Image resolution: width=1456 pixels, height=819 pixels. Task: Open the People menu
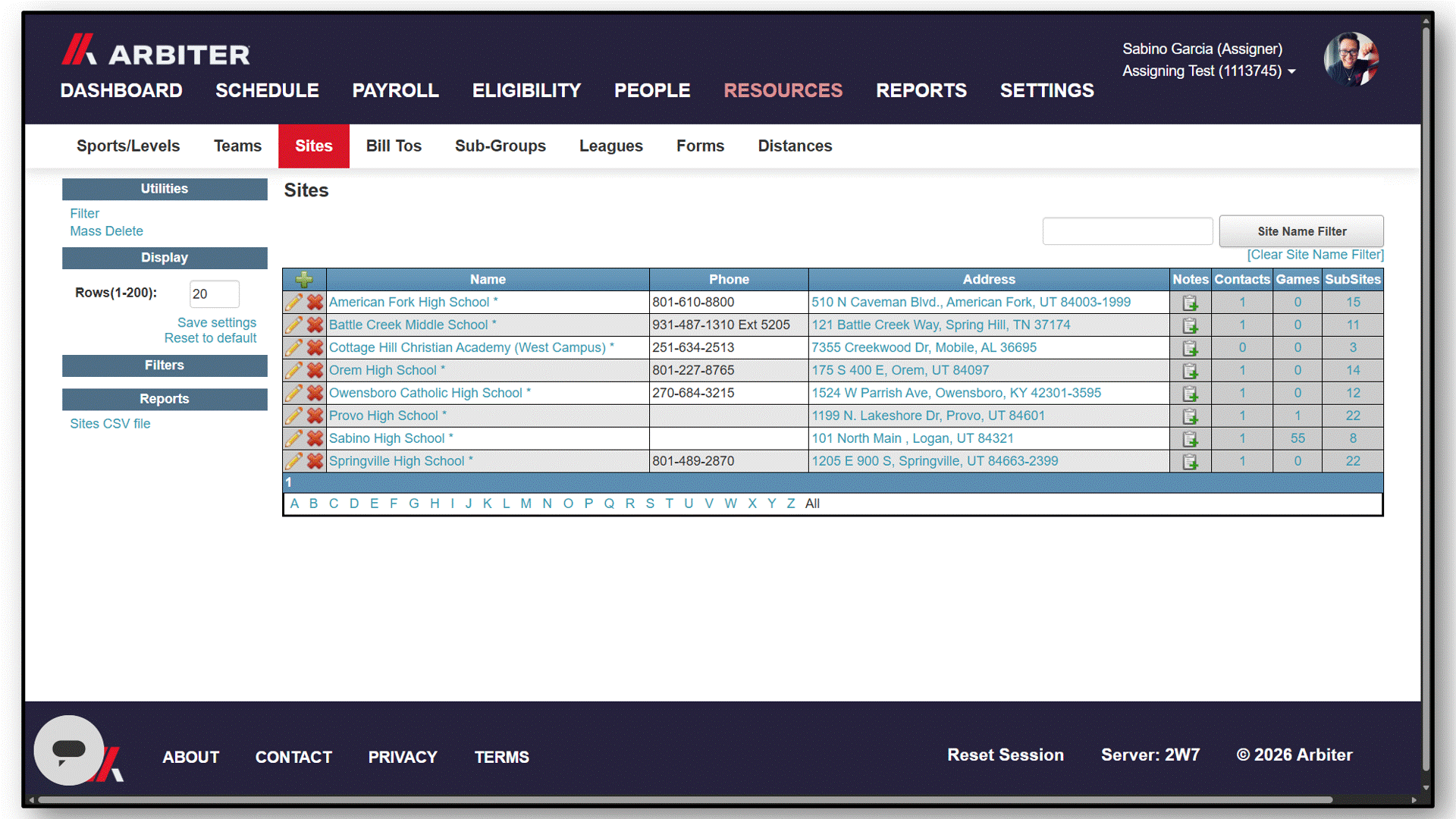(652, 90)
